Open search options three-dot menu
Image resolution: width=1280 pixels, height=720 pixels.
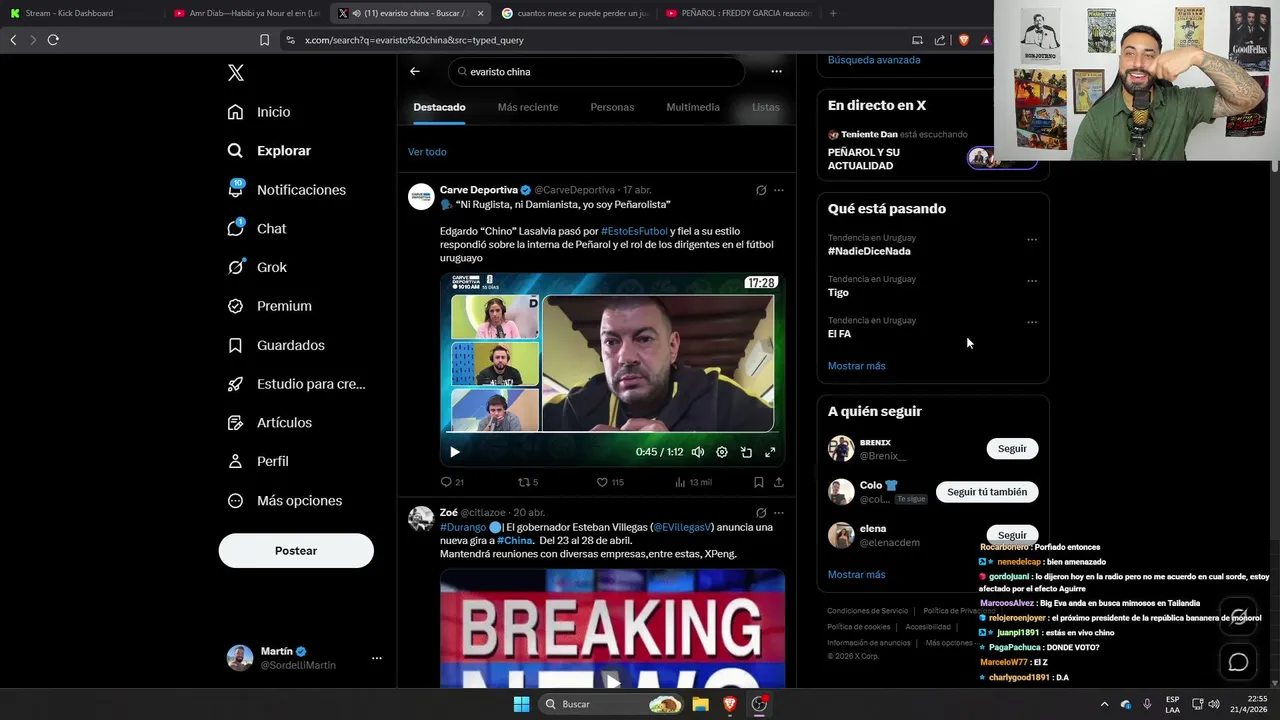pyautogui.click(x=776, y=72)
